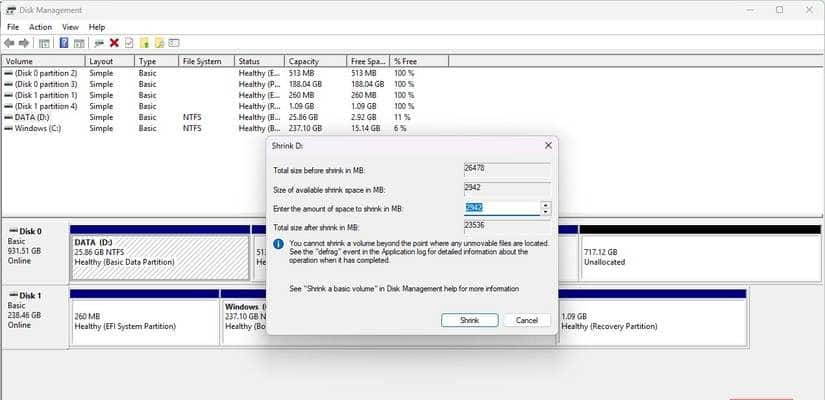Select the Disk 1 label box

point(35,317)
